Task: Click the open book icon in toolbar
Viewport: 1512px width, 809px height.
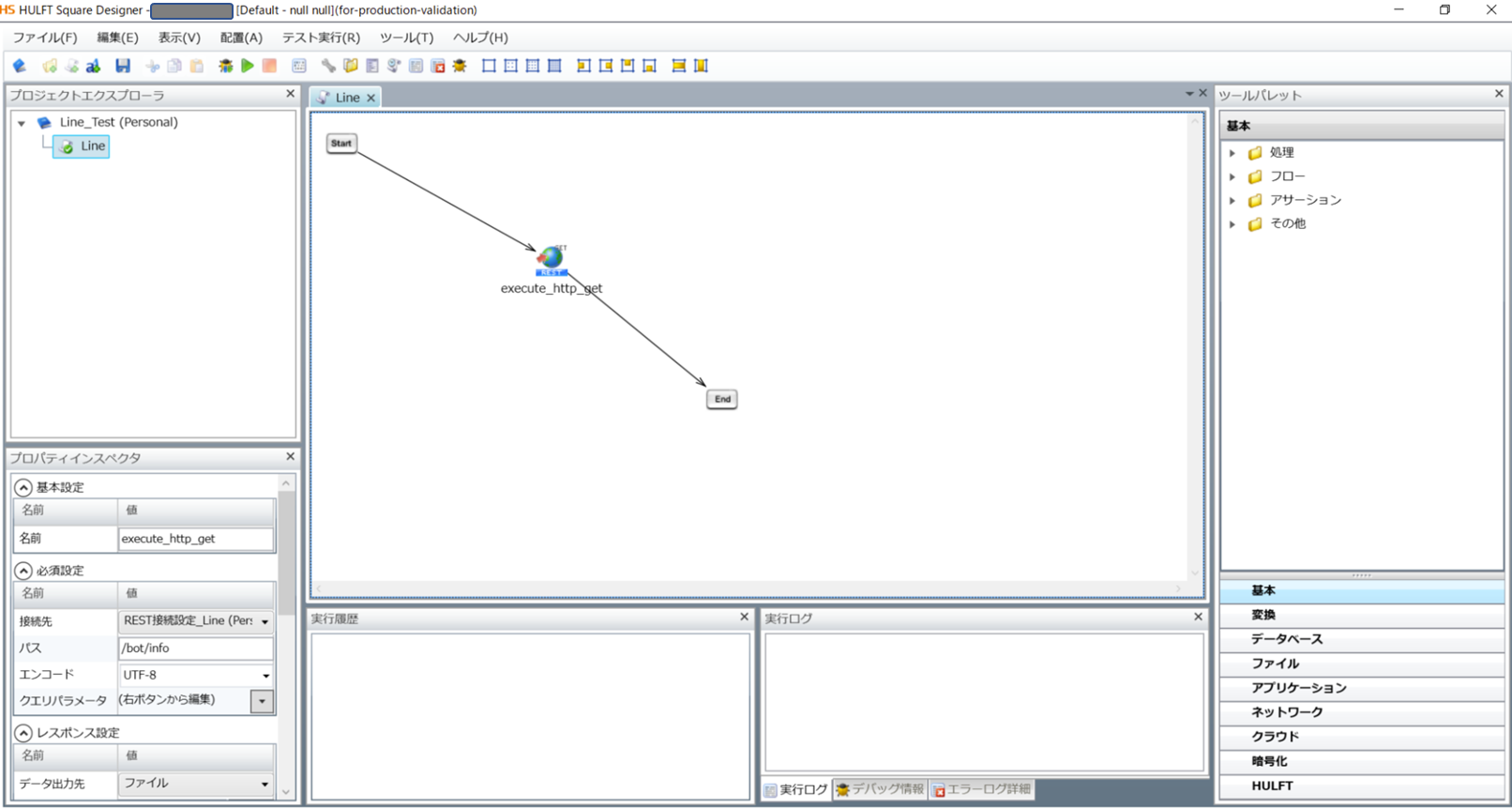Action: coord(351,66)
